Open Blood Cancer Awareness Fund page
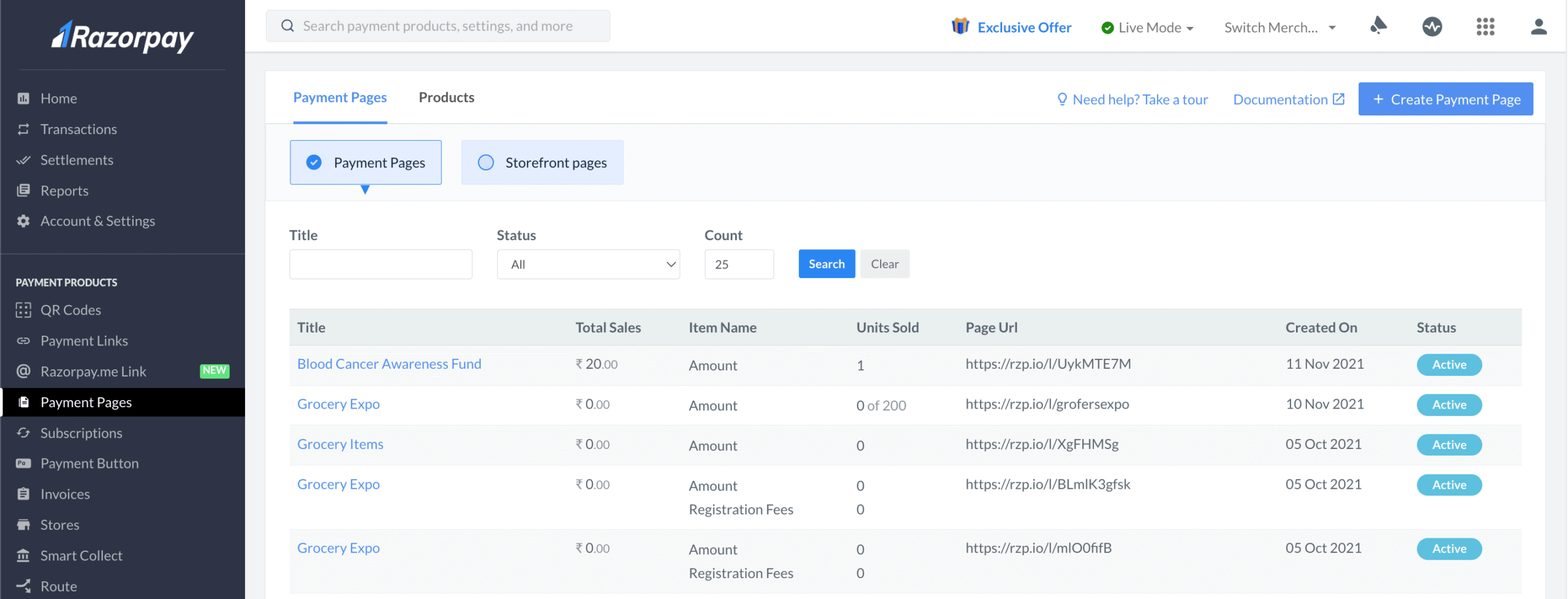1568x599 pixels. point(389,364)
